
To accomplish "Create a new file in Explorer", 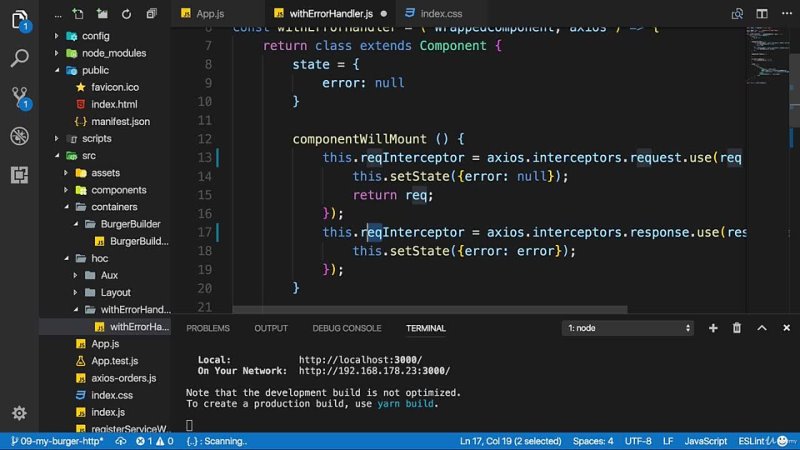I will pyautogui.click(x=78, y=14).
